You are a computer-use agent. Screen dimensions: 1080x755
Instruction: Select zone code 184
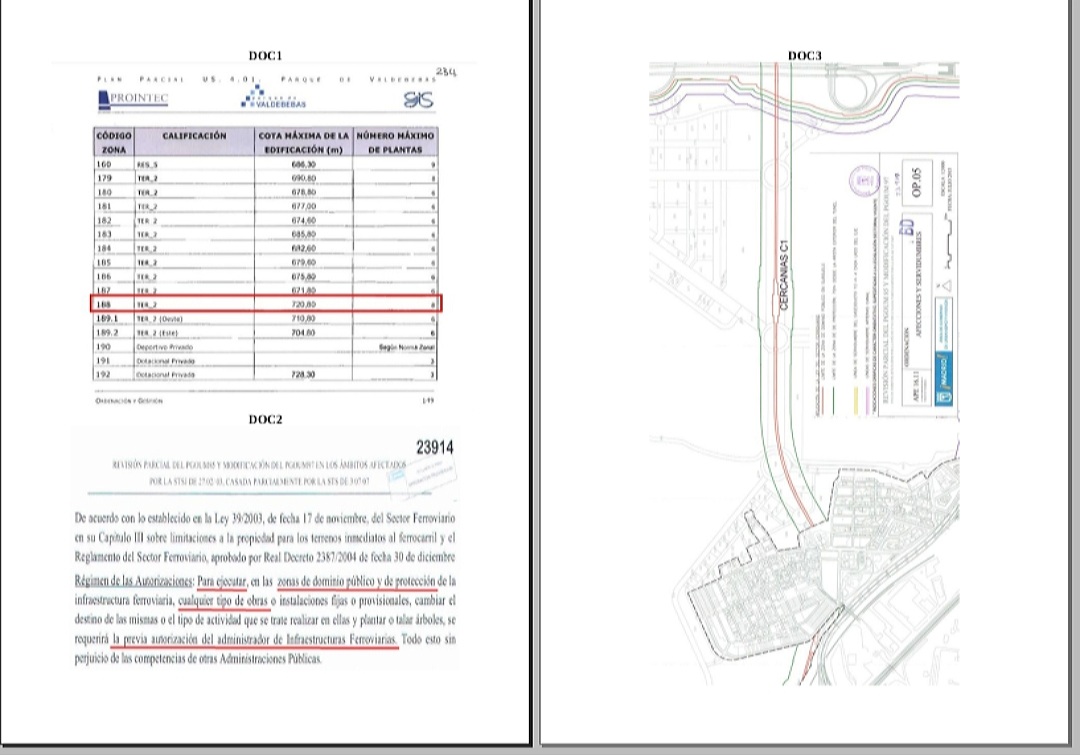coord(104,249)
